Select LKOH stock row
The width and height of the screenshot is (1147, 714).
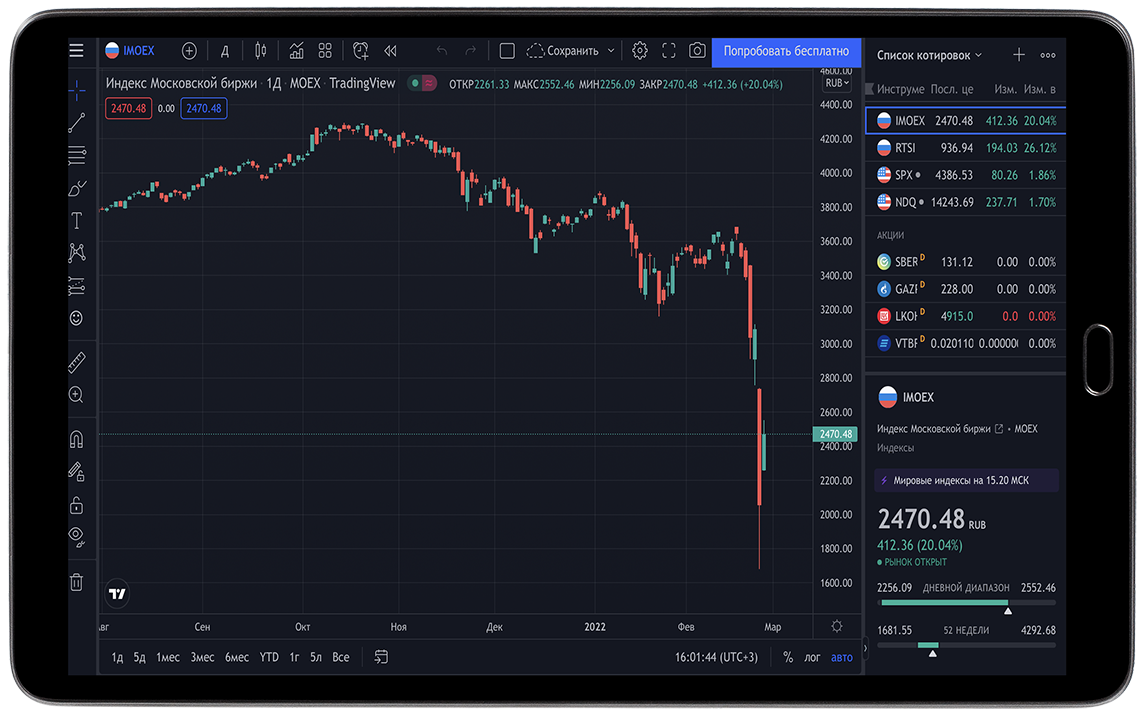[x=966, y=316]
